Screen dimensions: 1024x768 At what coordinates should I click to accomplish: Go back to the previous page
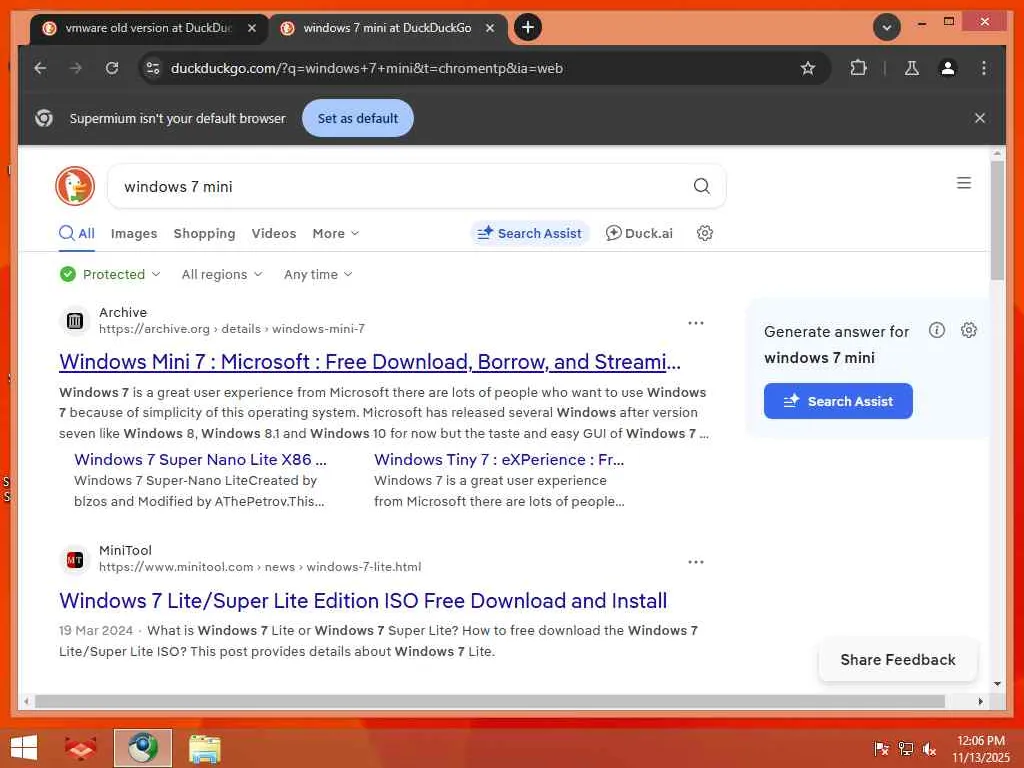(40, 68)
